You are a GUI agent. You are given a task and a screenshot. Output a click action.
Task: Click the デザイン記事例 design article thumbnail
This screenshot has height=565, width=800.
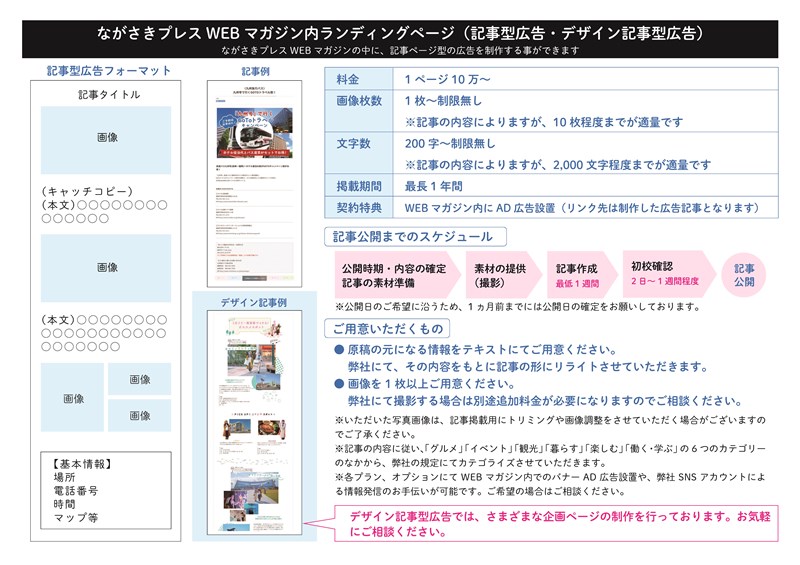(254, 423)
